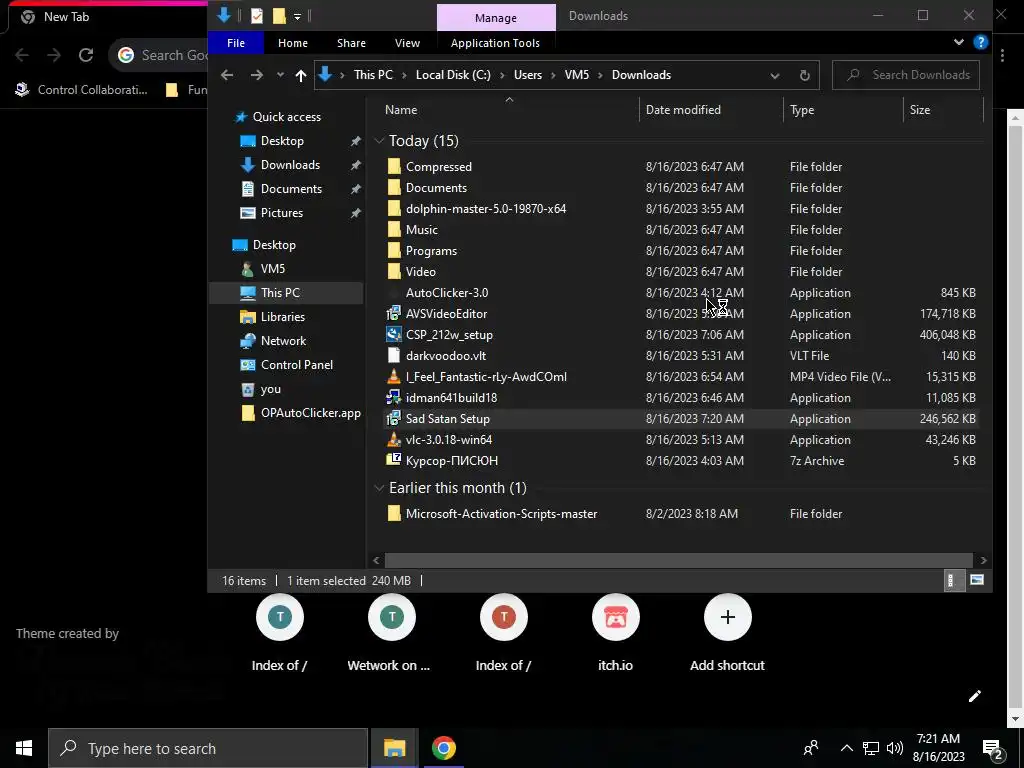Select the darkvoodoo.vlt file icon
The height and width of the screenshot is (768, 1024).
pos(394,355)
